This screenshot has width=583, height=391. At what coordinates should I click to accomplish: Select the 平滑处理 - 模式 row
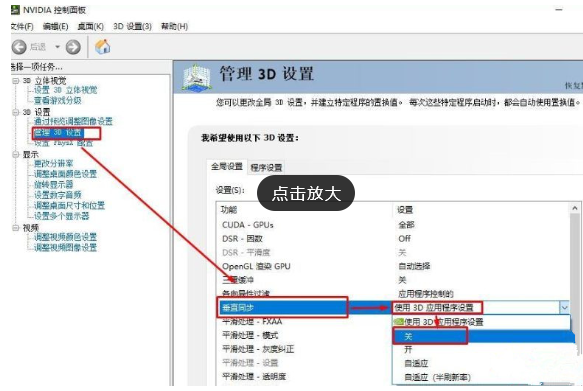pos(305,335)
